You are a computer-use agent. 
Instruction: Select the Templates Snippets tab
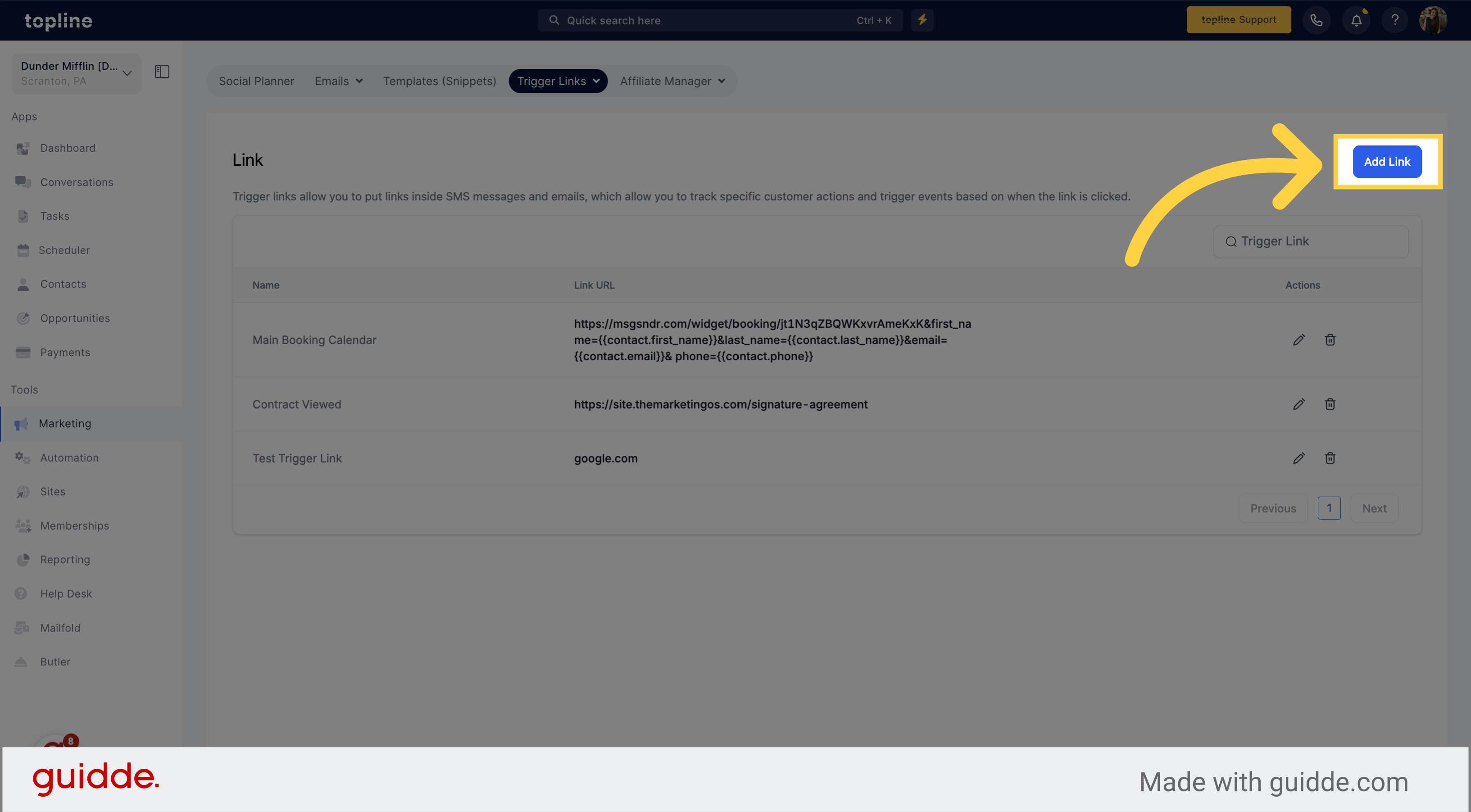[440, 80]
